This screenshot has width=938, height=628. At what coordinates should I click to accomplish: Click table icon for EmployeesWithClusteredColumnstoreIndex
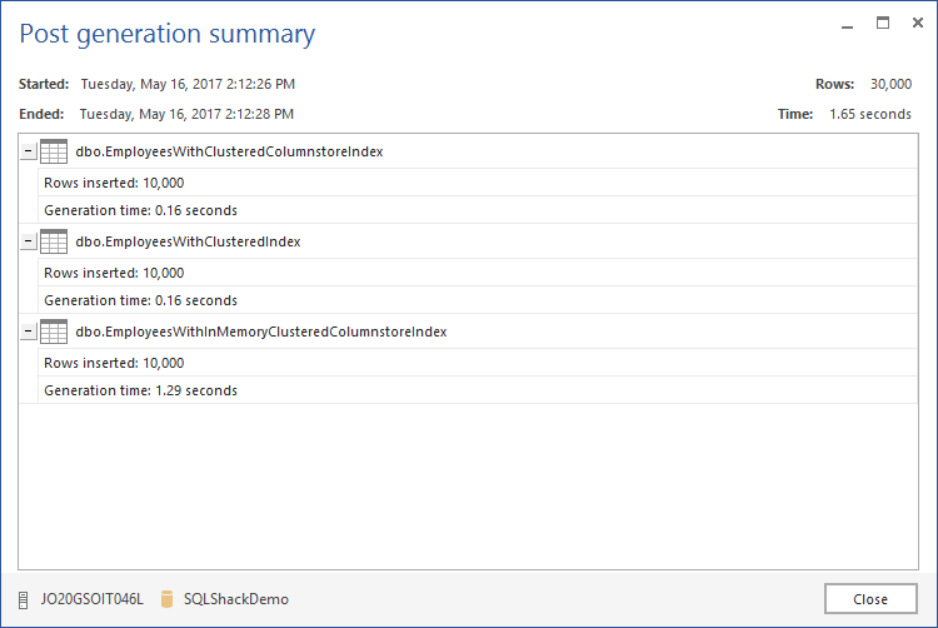[x=54, y=152]
